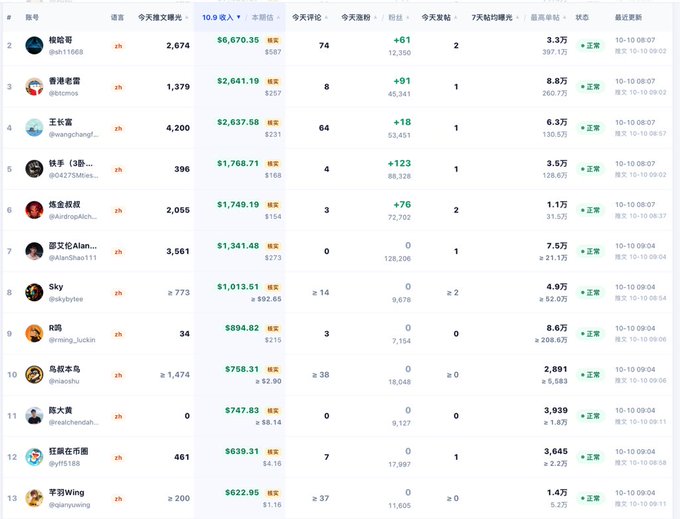
Task: Sort by the 10.9 收入 column
Action: click(x=221, y=17)
